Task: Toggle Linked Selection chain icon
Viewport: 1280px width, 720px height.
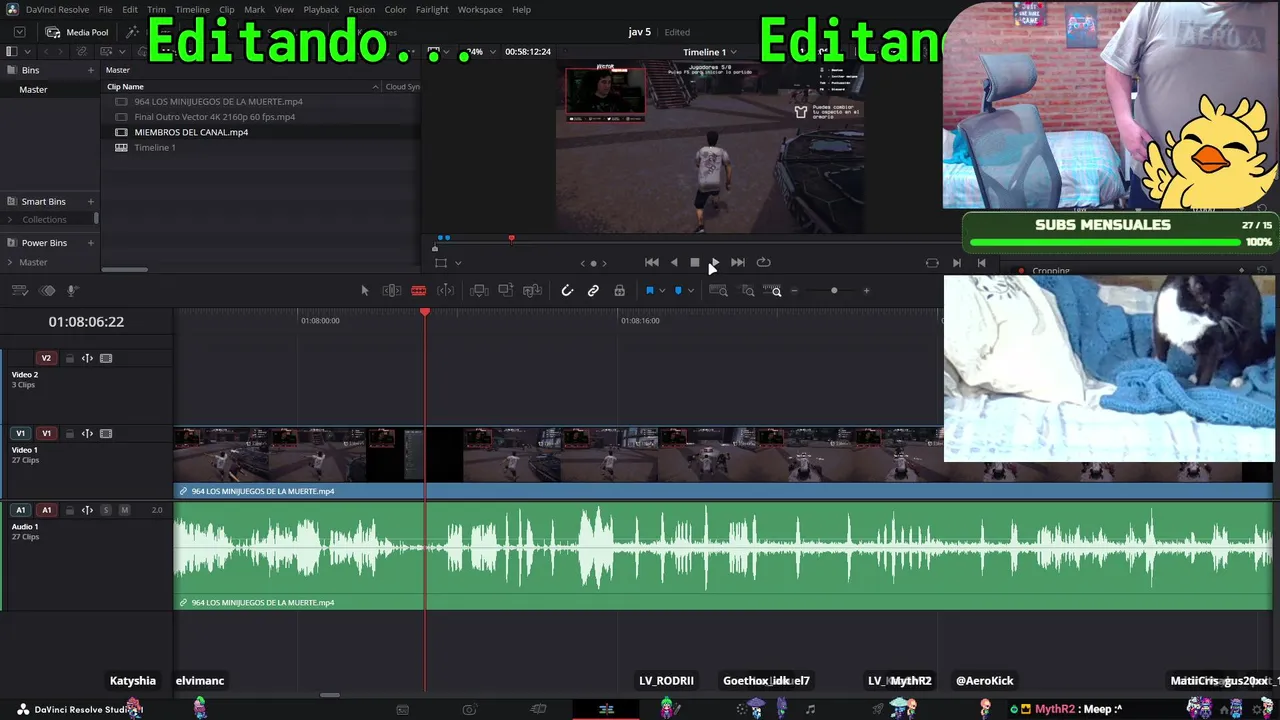Action: pos(593,291)
